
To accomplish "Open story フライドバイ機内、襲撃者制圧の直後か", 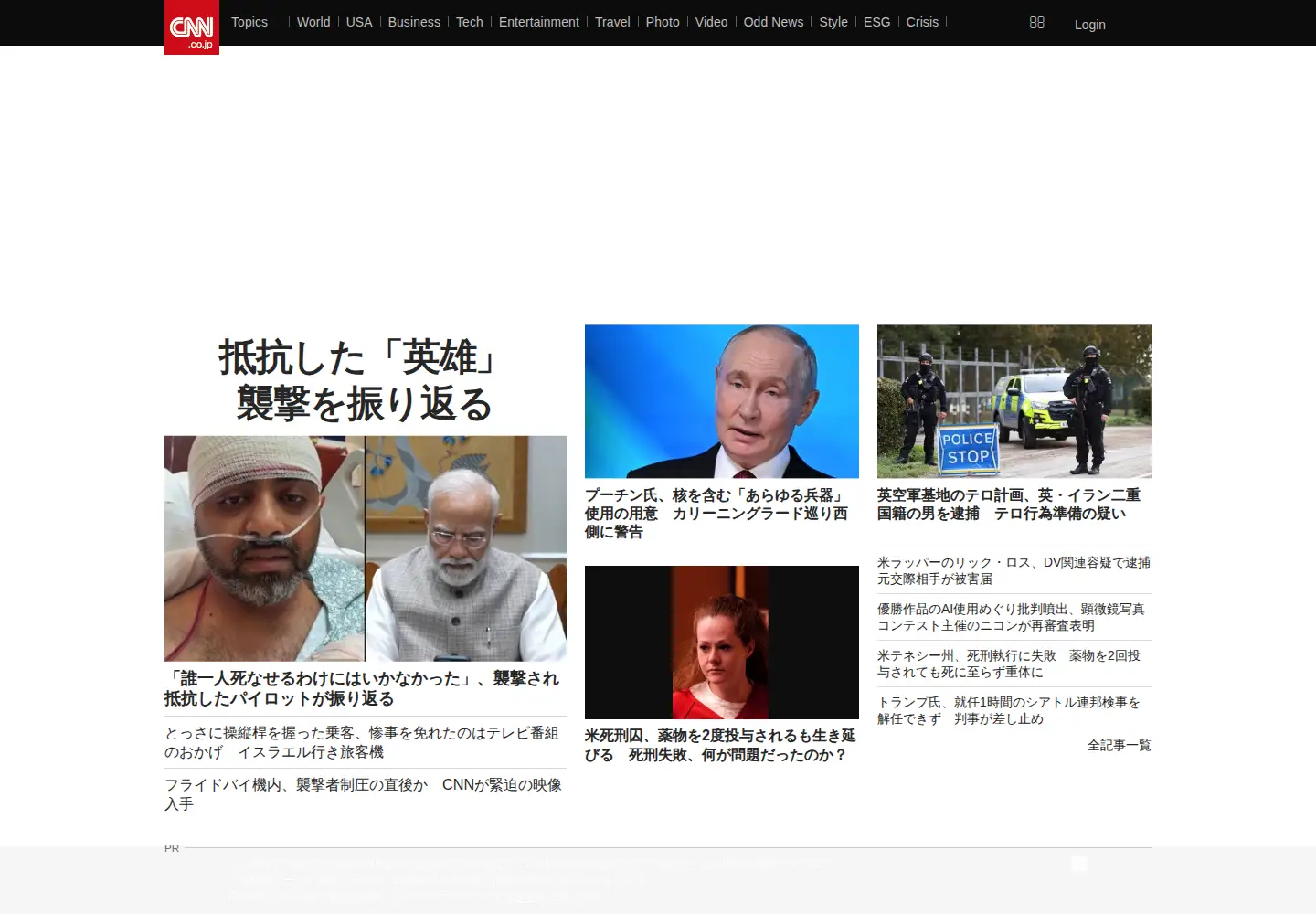I will click(364, 794).
